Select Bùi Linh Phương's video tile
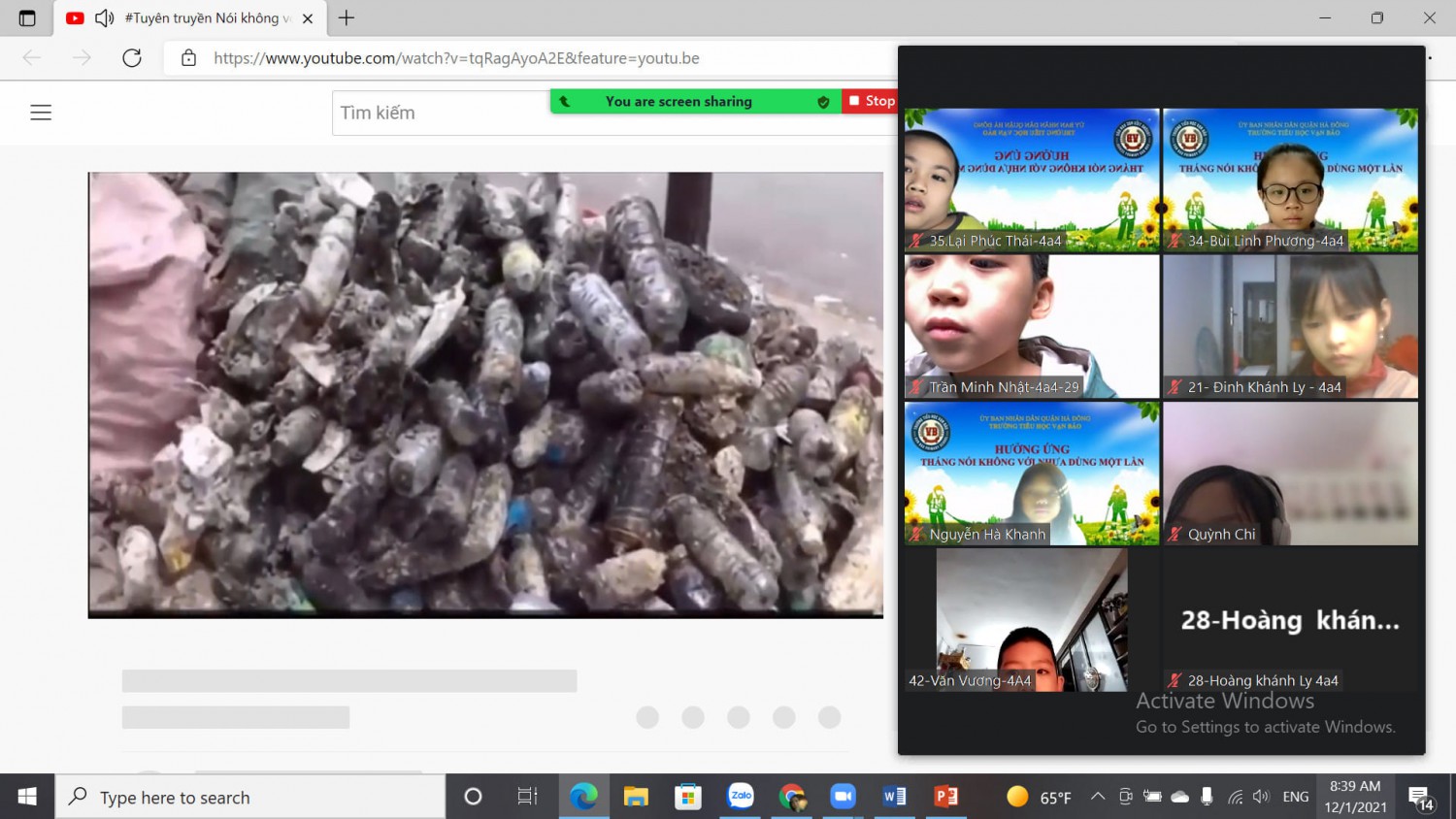1456x819 pixels. (x=1290, y=180)
